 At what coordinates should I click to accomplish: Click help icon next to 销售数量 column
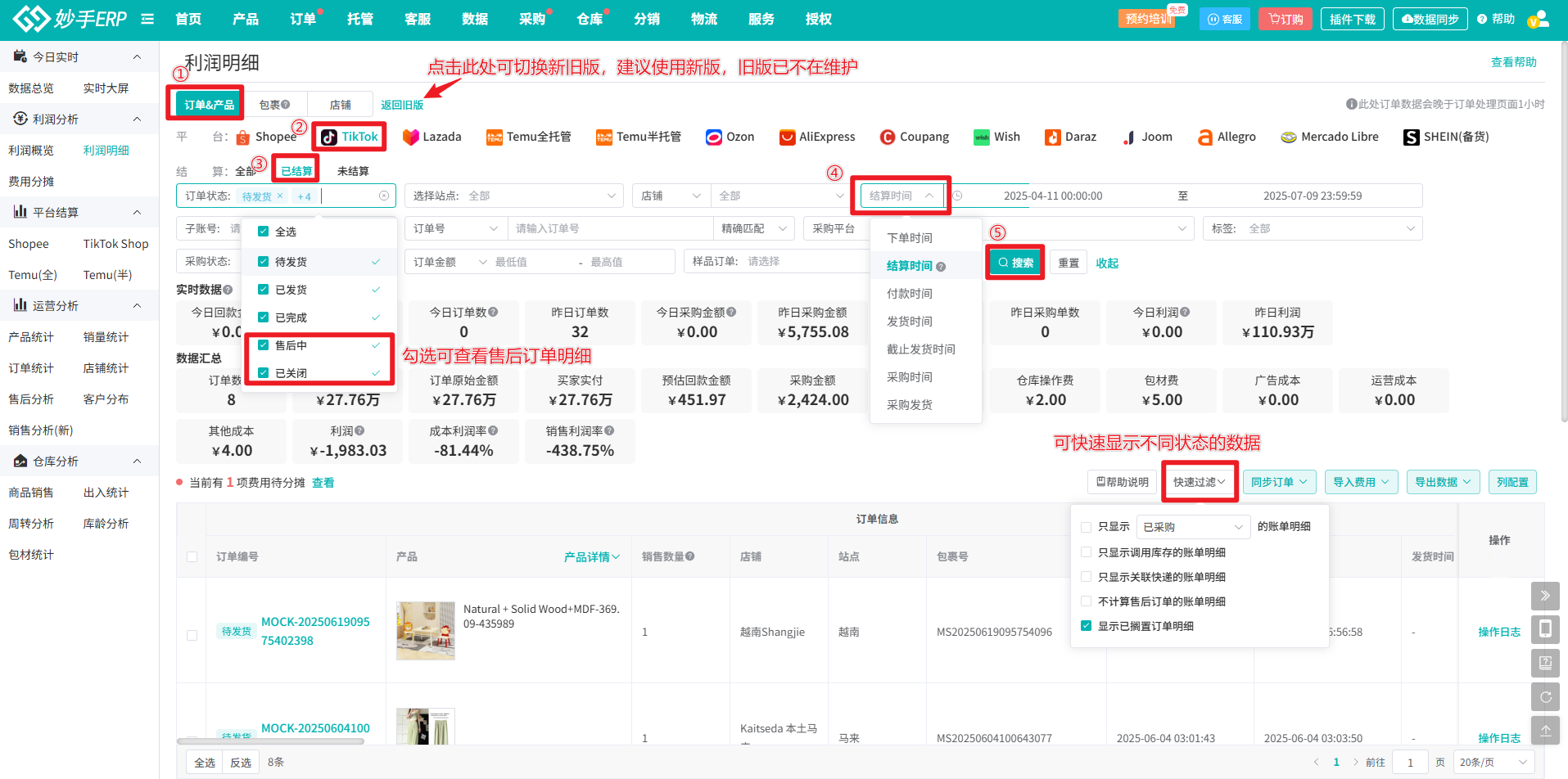[690, 556]
